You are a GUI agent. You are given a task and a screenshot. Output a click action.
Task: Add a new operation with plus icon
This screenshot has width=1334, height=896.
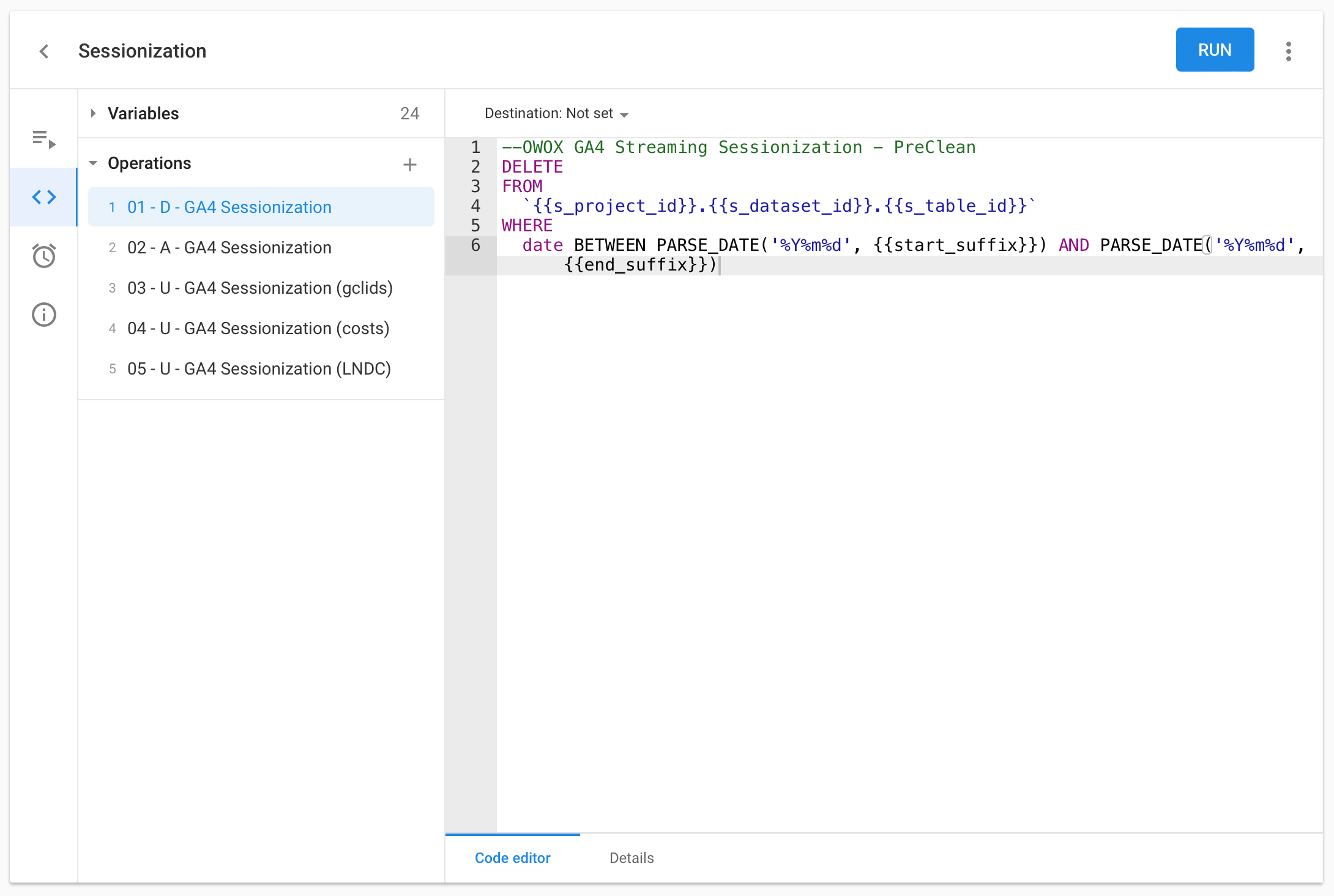pyautogui.click(x=410, y=164)
